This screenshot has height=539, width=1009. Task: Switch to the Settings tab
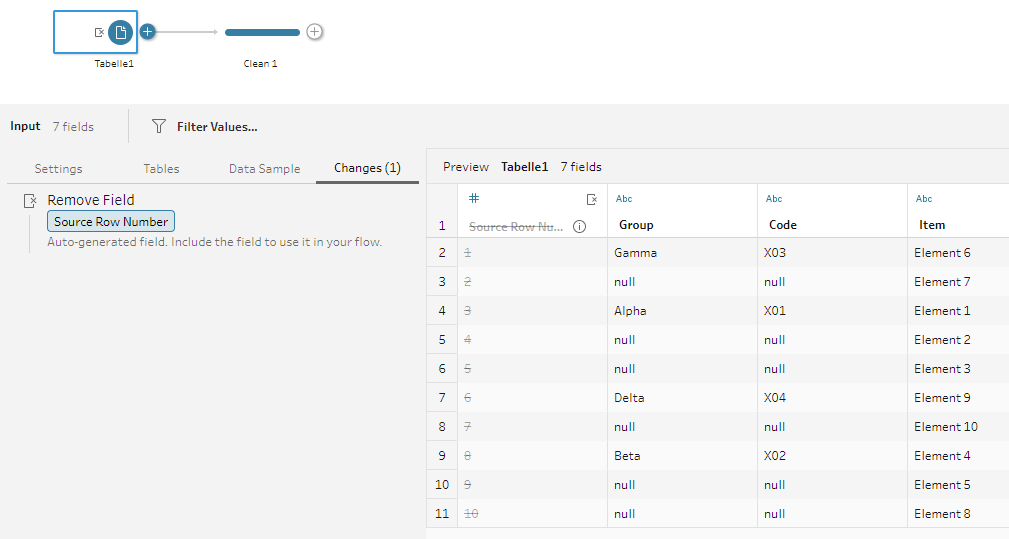[59, 169]
